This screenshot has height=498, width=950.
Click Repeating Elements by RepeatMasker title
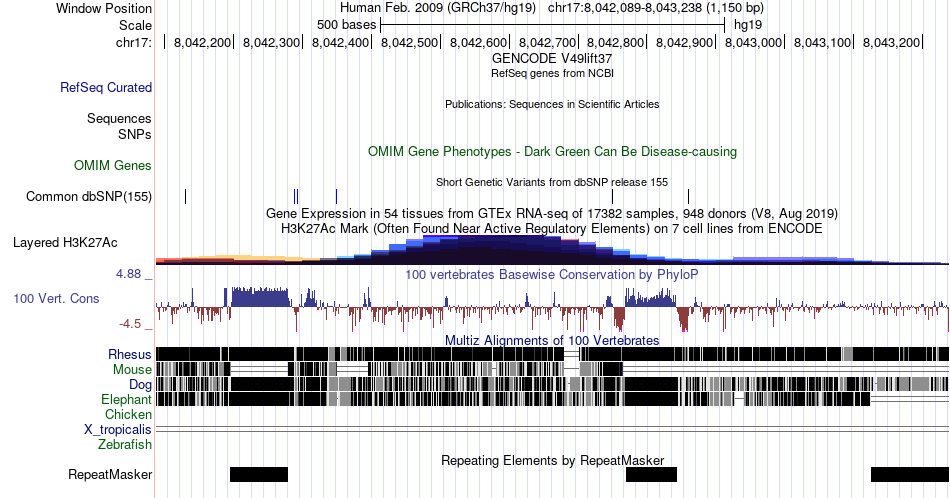[x=552, y=460]
